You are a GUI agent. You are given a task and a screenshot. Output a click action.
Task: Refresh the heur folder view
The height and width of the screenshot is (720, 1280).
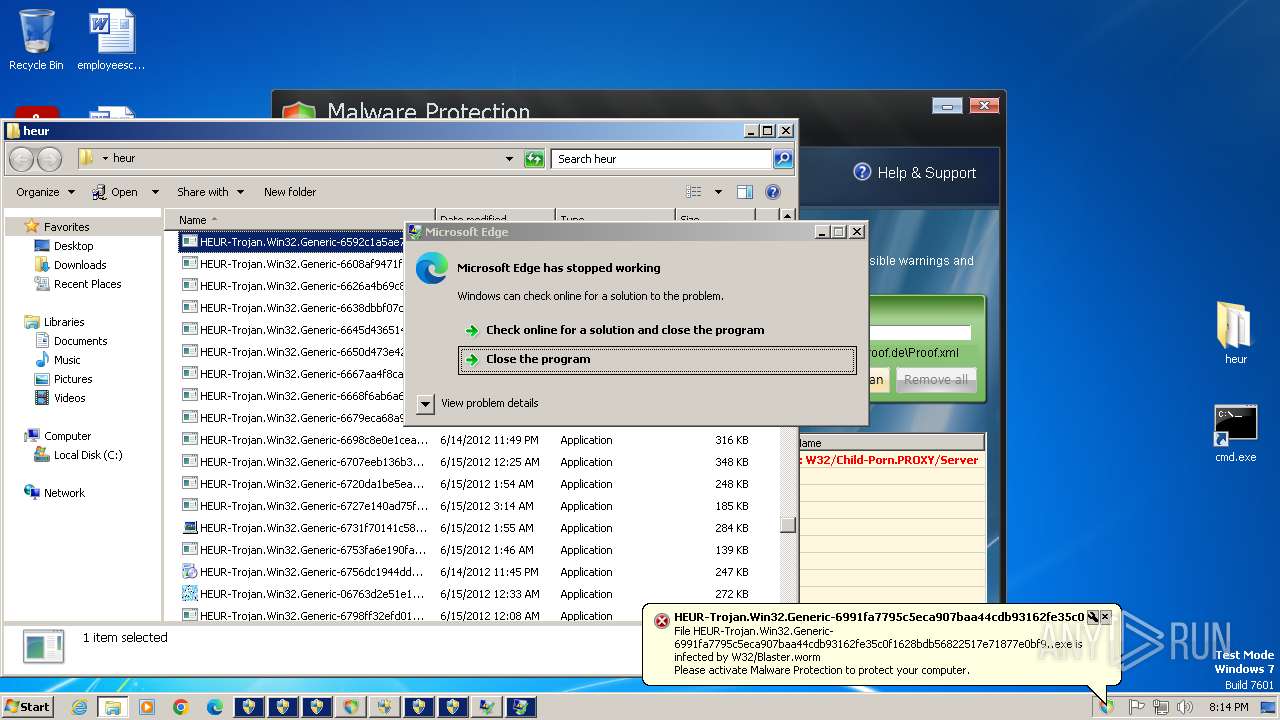coord(534,159)
